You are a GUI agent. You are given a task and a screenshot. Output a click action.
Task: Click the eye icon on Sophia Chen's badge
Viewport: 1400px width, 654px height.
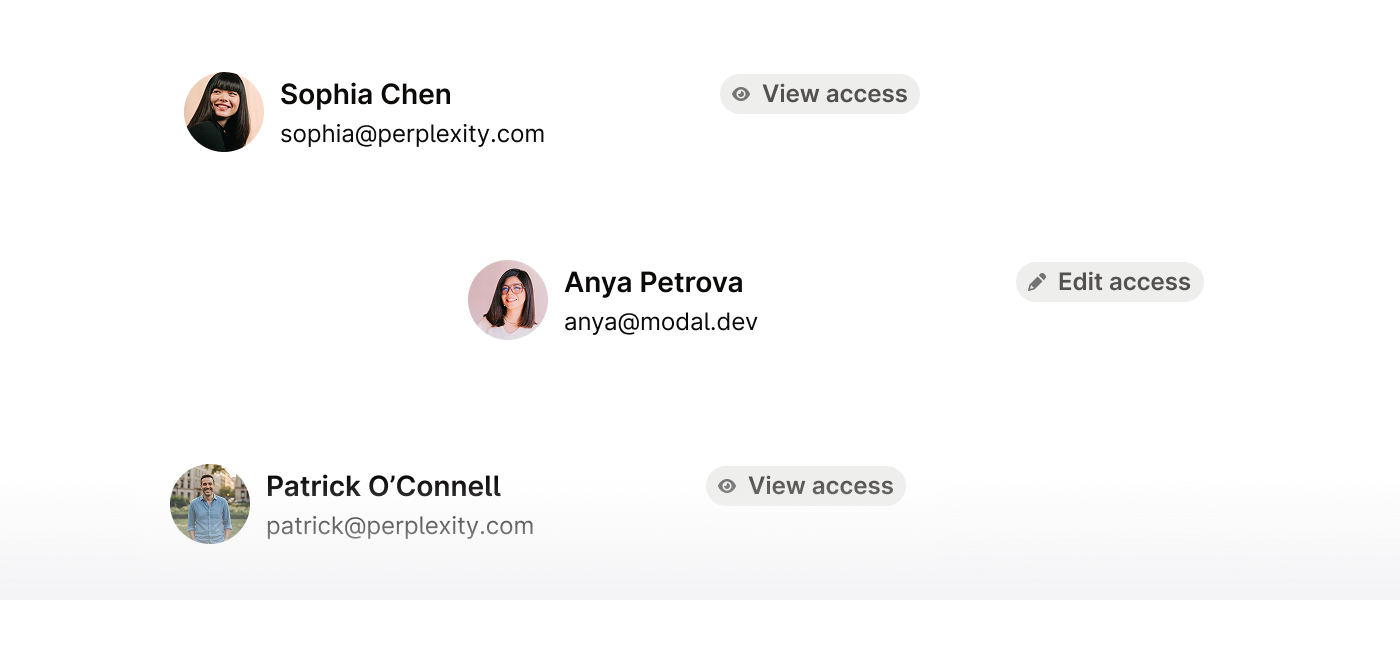(741, 94)
